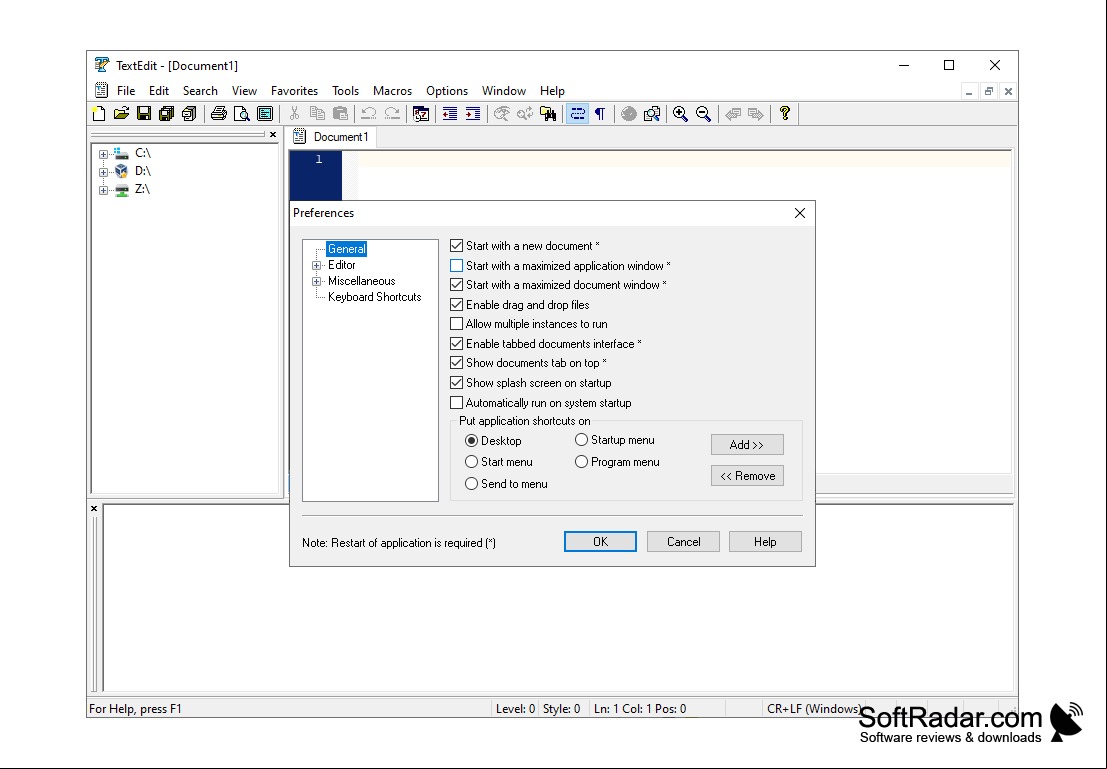Disable 'Enable drag and drop files' option
The image size is (1107, 769).
pyautogui.click(x=457, y=305)
